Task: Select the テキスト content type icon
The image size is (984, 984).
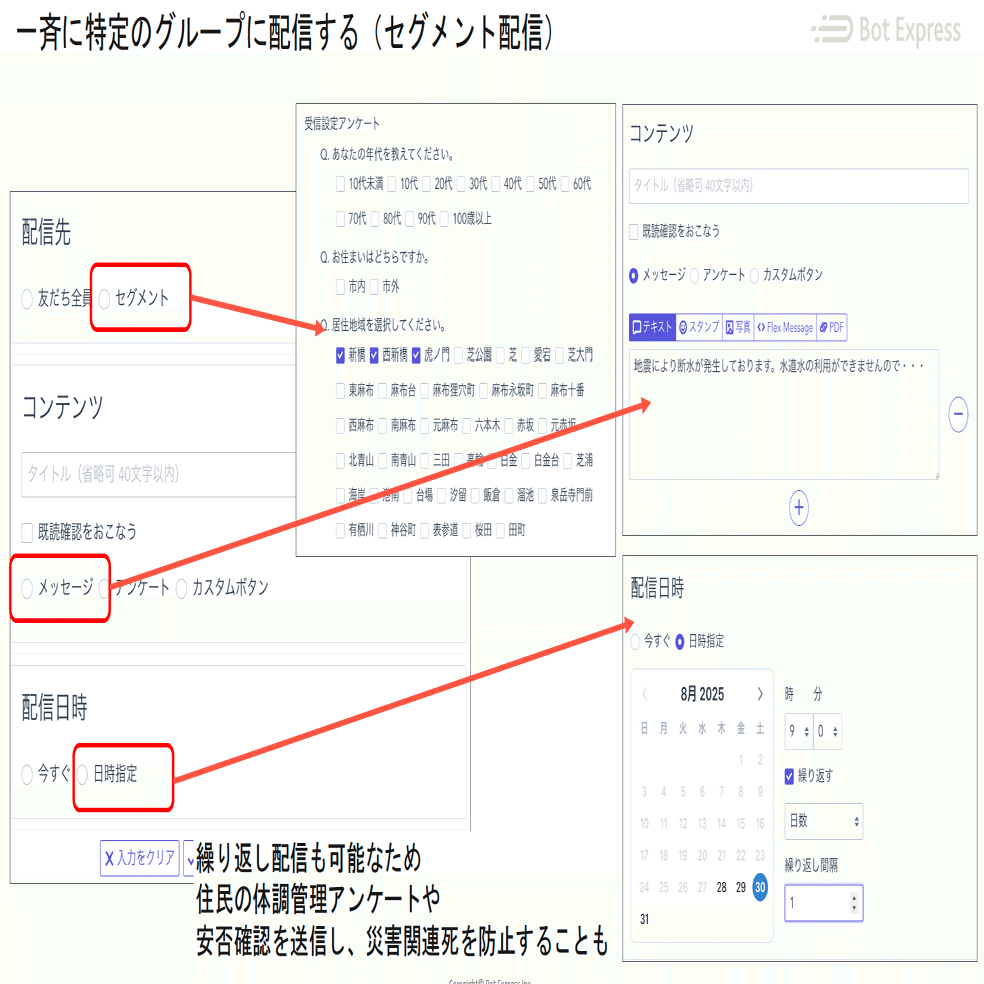Action: point(652,327)
